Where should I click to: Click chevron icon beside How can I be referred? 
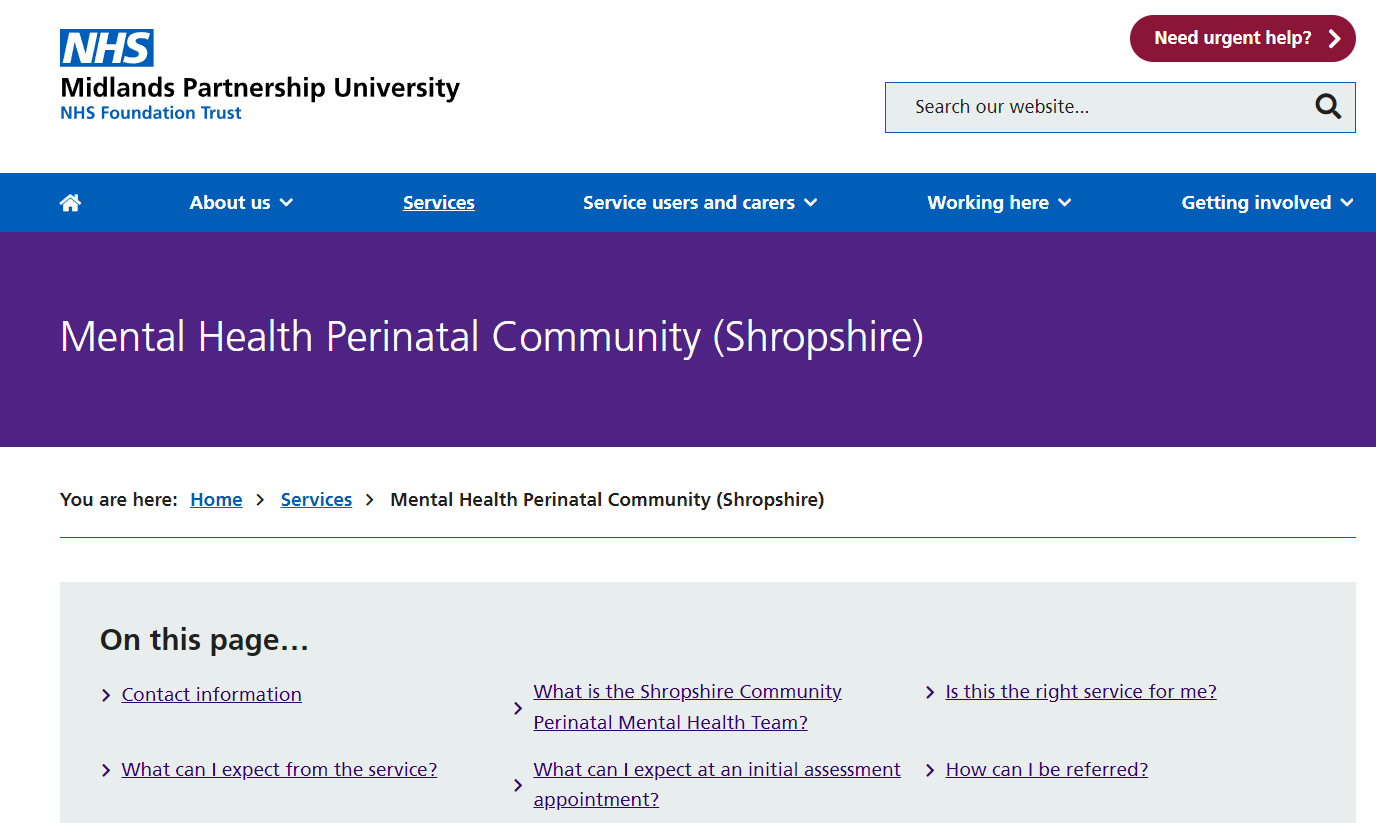tap(930, 770)
